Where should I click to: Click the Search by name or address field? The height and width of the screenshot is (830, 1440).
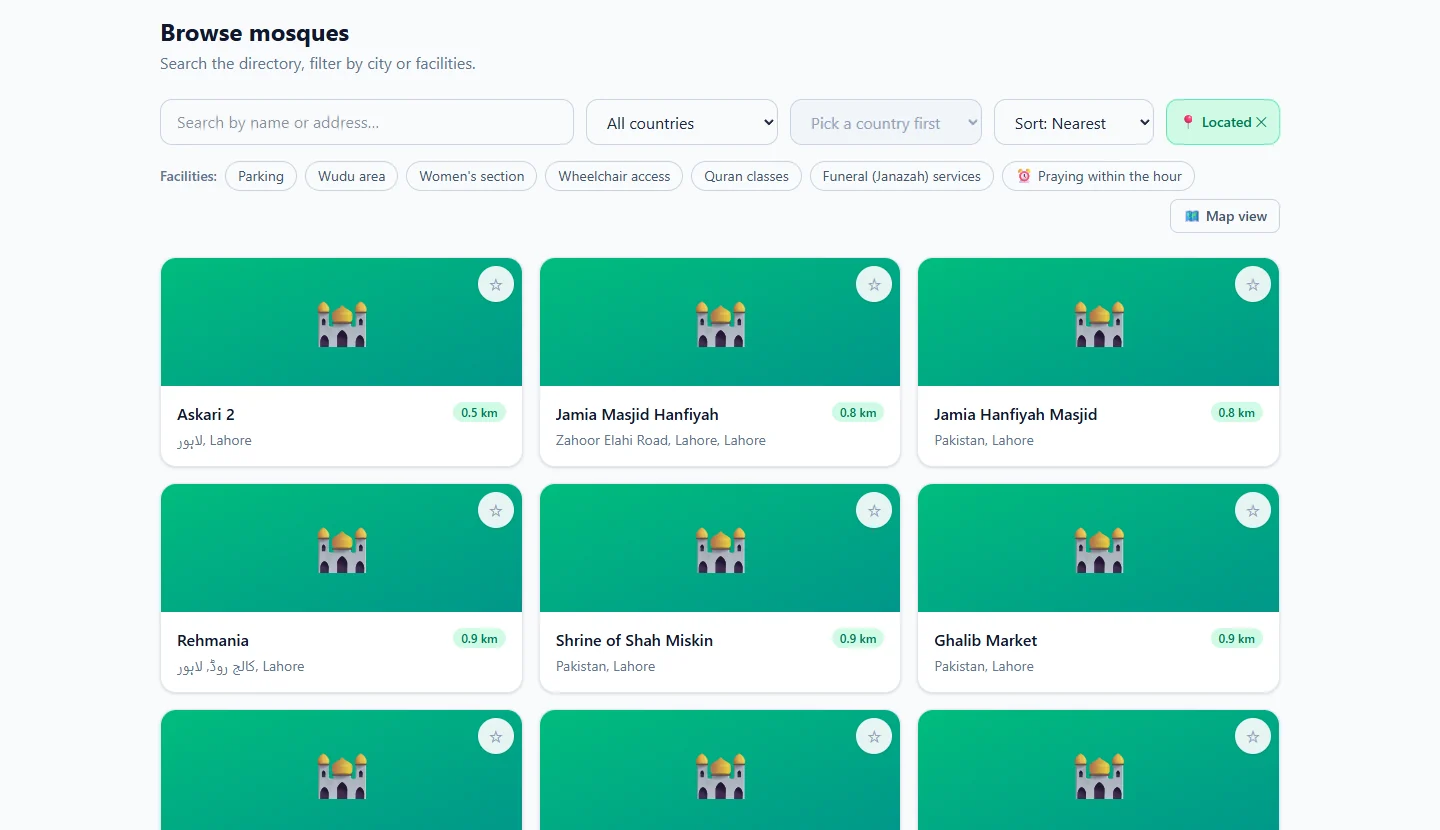point(367,122)
